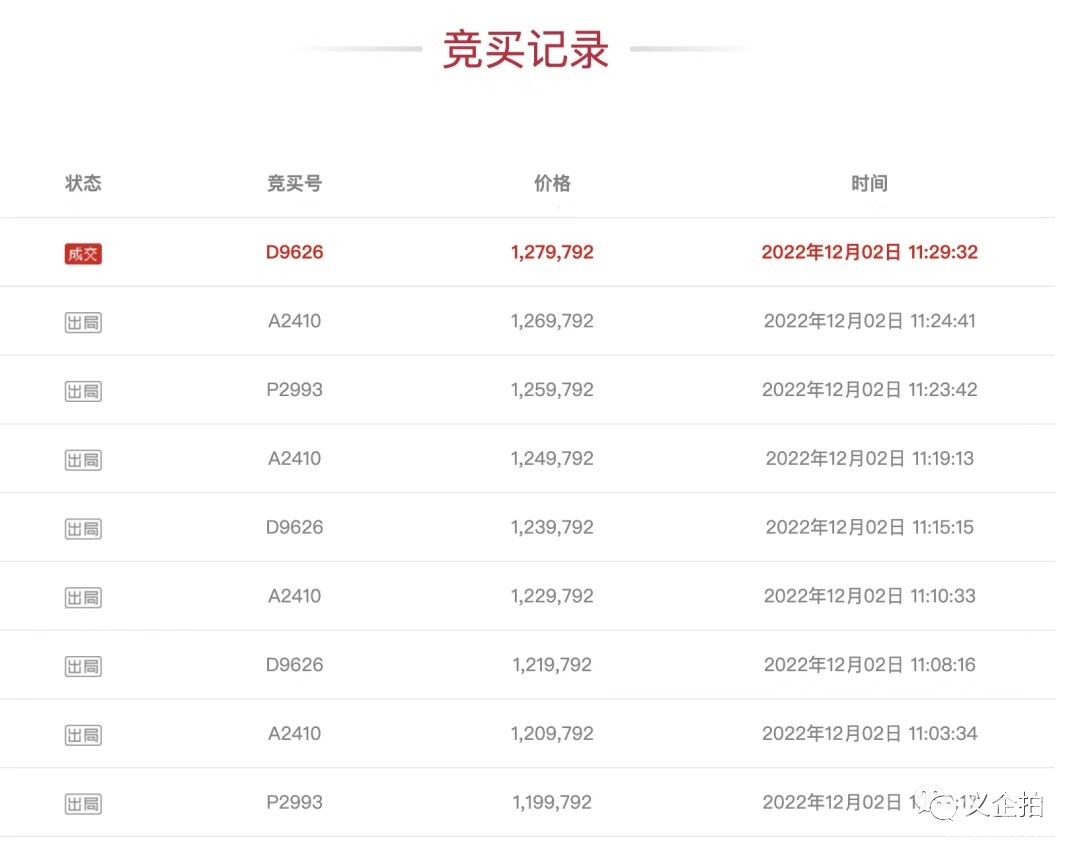The height and width of the screenshot is (853, 1080).
Task: Click the 出局 badge in the 1,229,792 row
Action: pos(83,597)
